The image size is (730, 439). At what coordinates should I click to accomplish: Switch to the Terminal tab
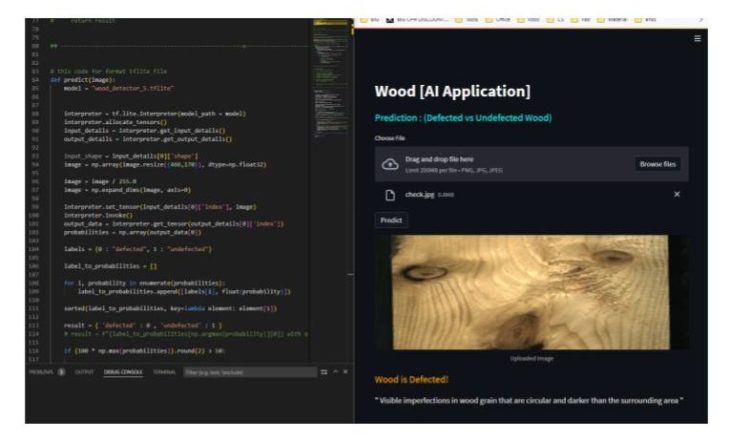164,372
